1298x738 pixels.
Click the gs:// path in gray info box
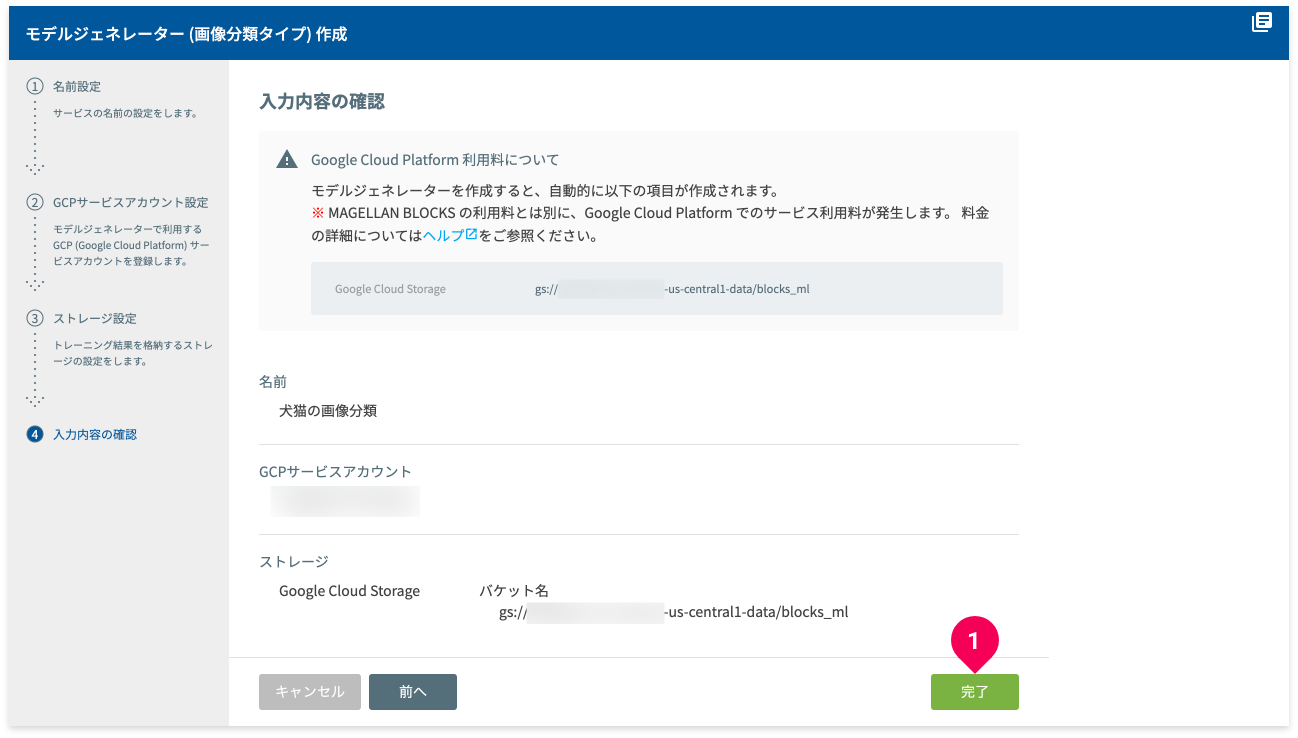pos(672,289)
